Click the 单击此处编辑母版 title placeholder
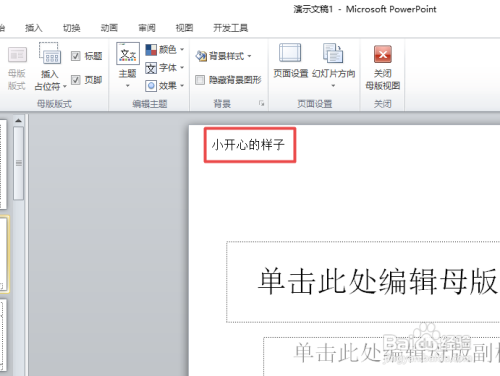Image resolution: width=500 pixels, height=376 pixels. [363, 282]
